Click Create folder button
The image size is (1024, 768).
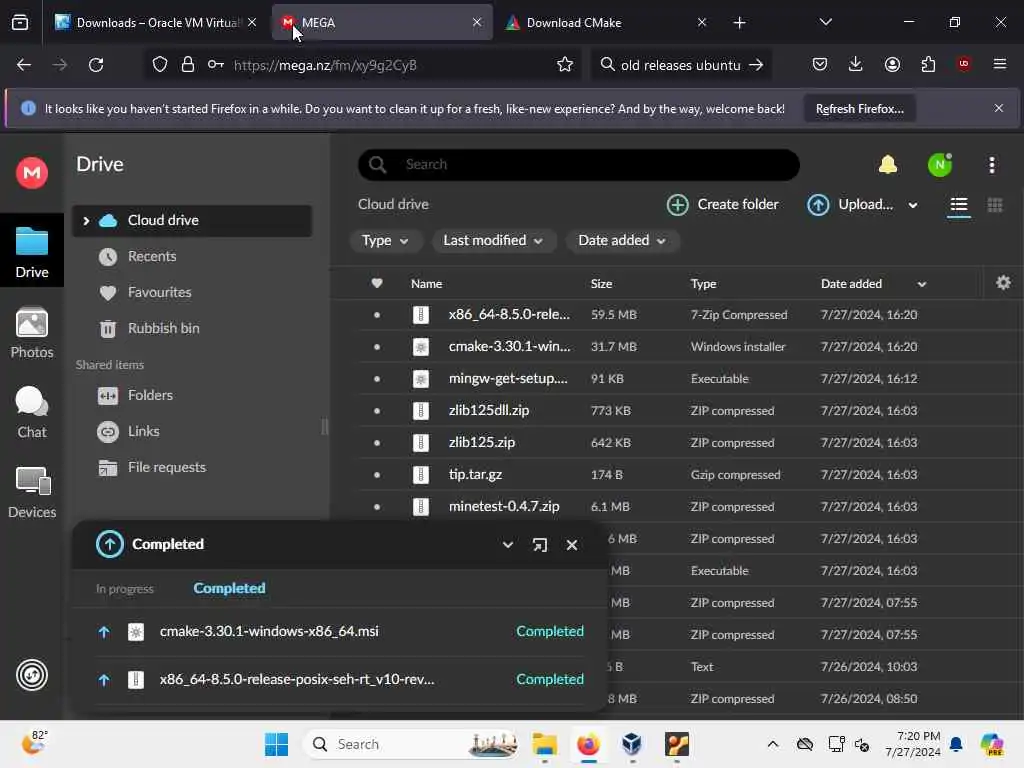coord(722,205)
